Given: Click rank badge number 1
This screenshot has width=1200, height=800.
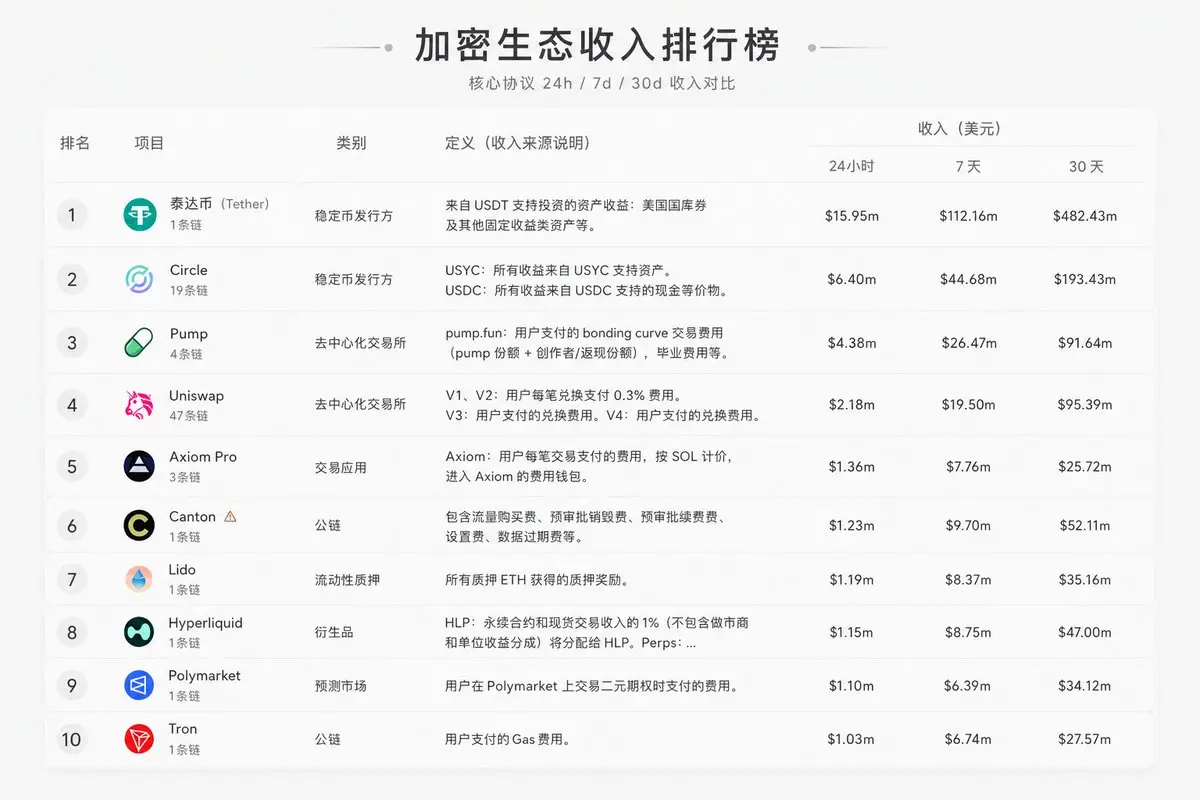Looking at the screenshot, I should [x=72, y=215].
